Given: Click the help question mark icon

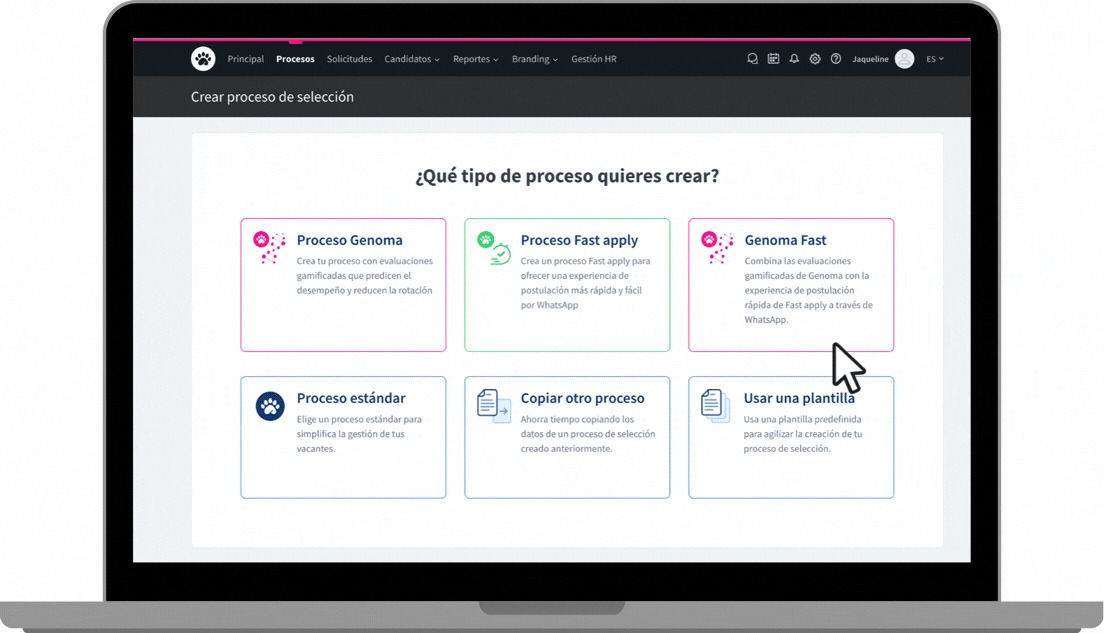Looking at the screenshot, I should 836,59.
